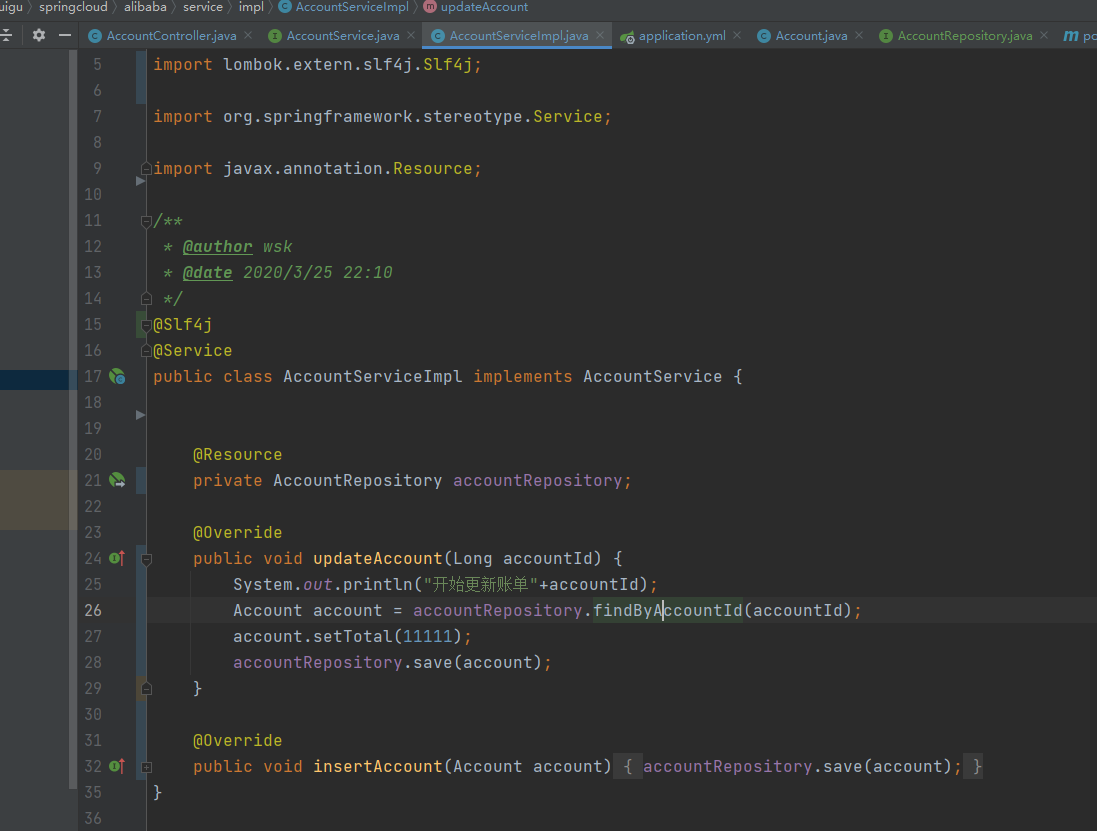This screenshot has width=1097, height=831.
Task: Toggle fold marker at Javadoc end line 14
Action: 146,299
